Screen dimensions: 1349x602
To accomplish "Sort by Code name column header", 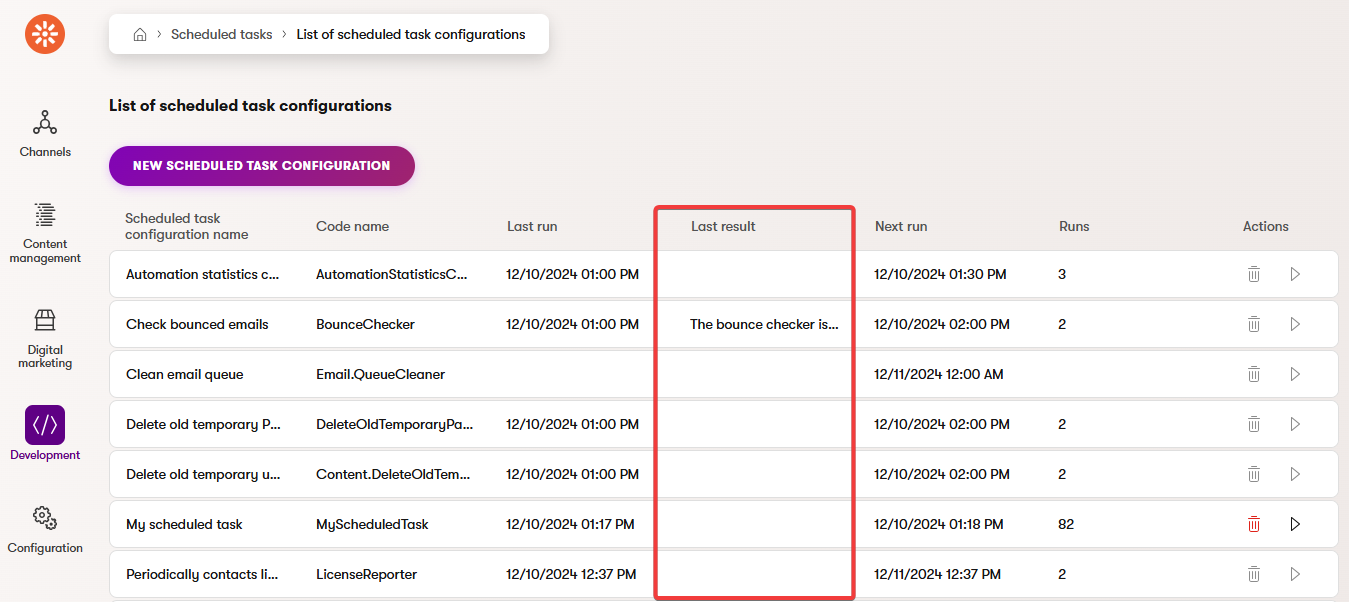I will 352,227.
